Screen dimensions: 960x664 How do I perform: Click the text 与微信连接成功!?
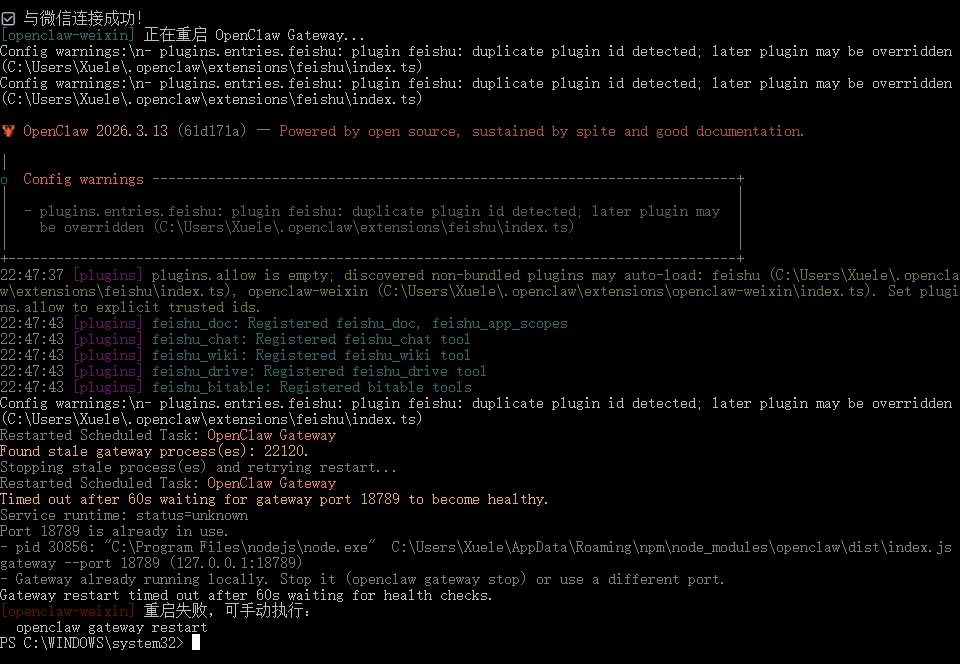82,19
